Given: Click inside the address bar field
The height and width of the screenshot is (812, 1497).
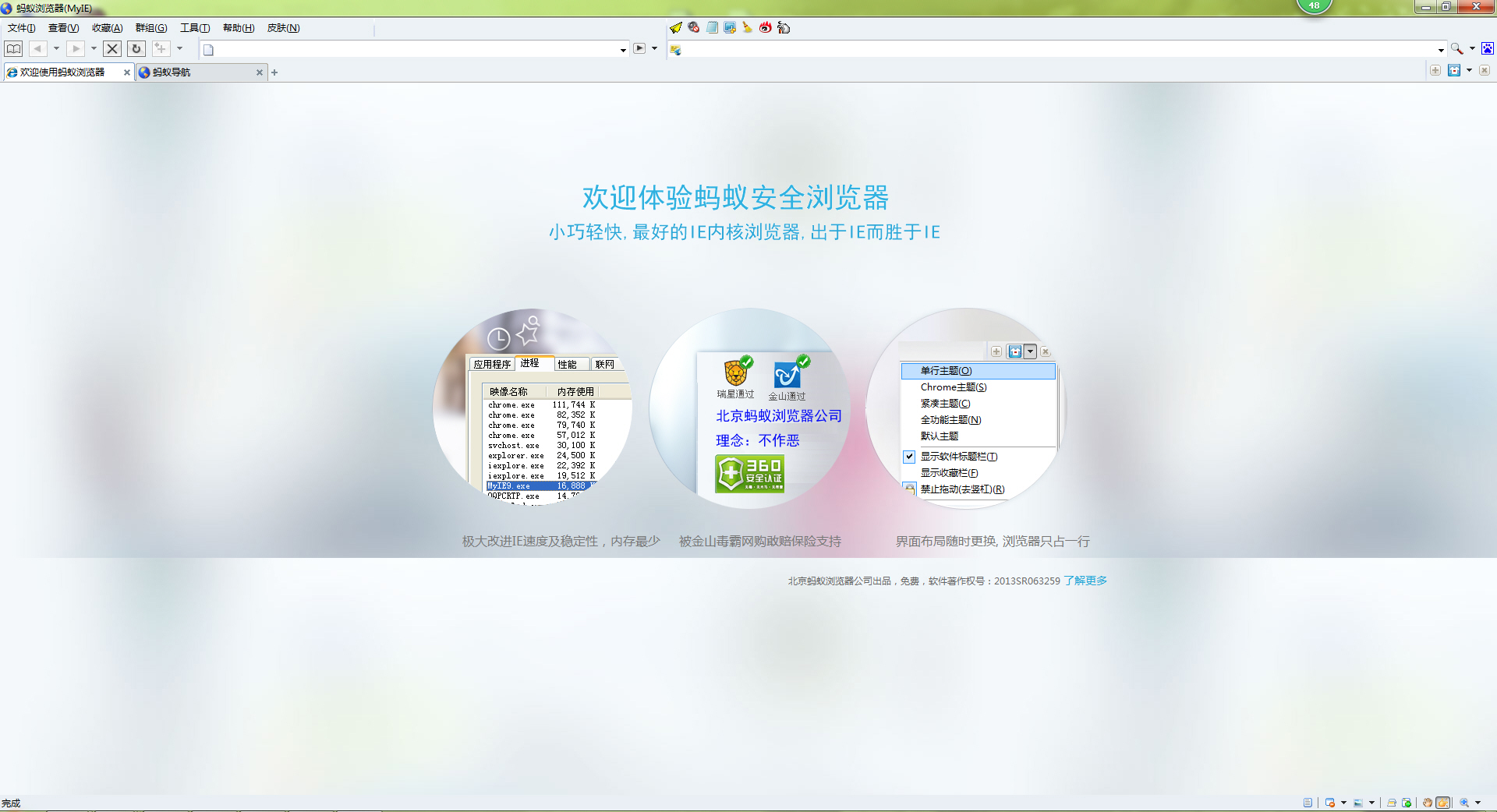Looking at the screenshot, I should [x=413, y=50].
